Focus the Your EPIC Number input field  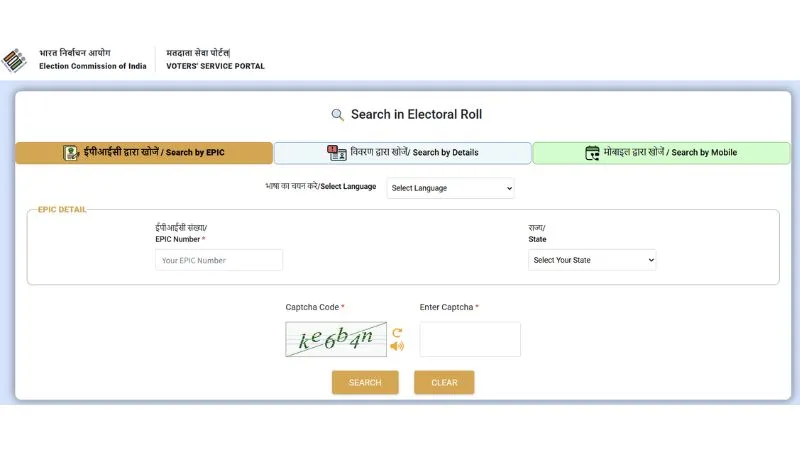point(219,260)
